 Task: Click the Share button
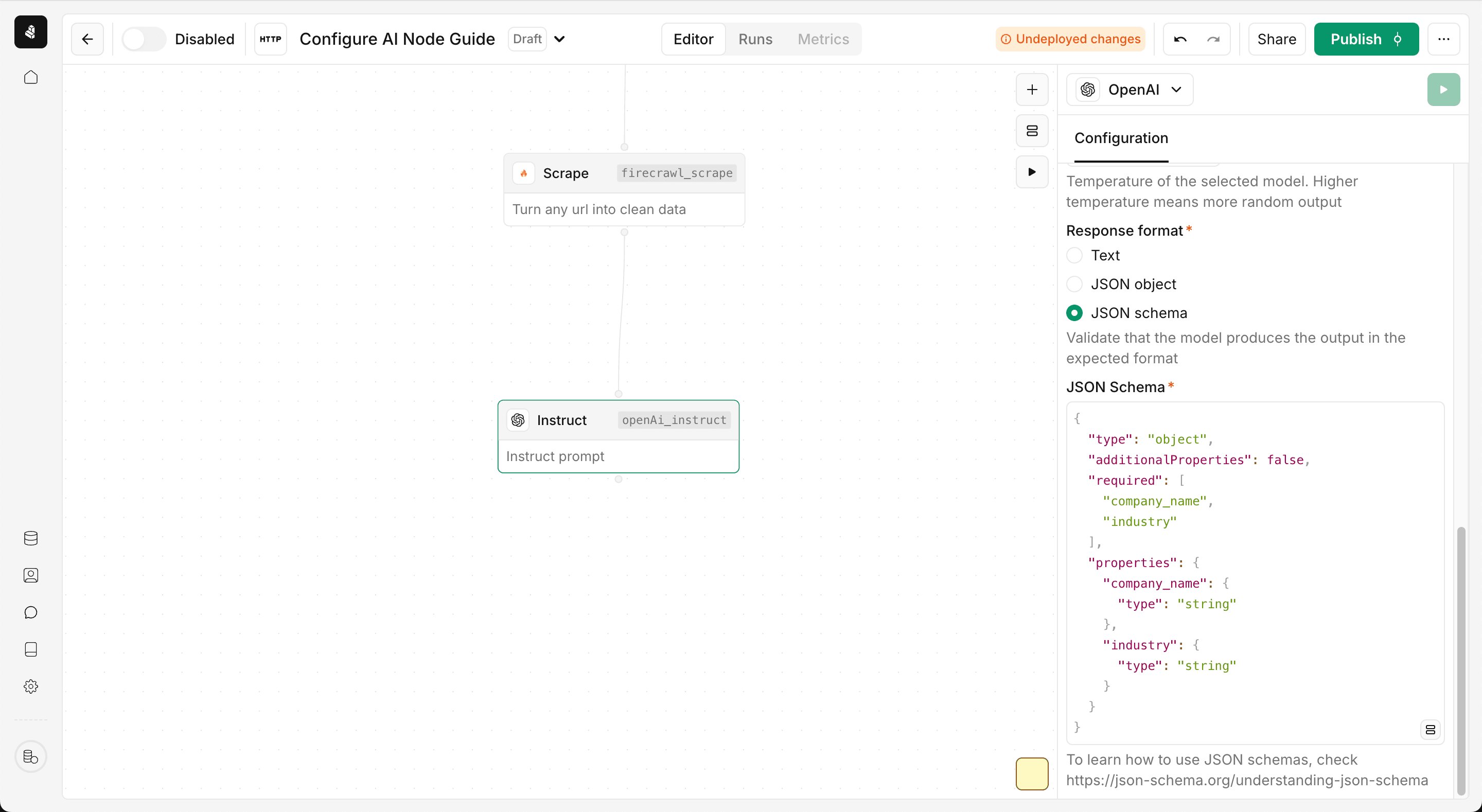click(1277, 39)
